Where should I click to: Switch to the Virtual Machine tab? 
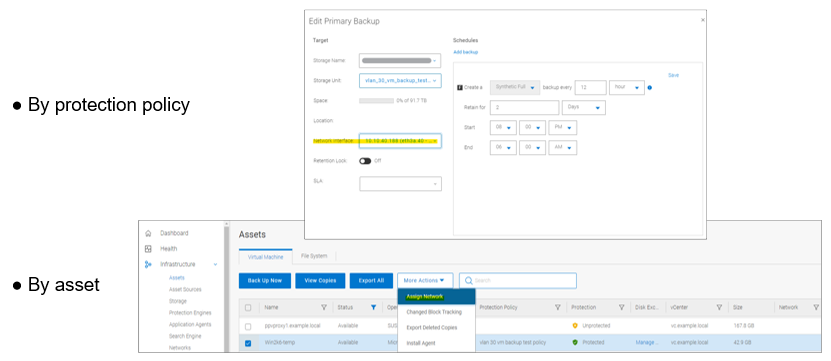coord(266,257)
